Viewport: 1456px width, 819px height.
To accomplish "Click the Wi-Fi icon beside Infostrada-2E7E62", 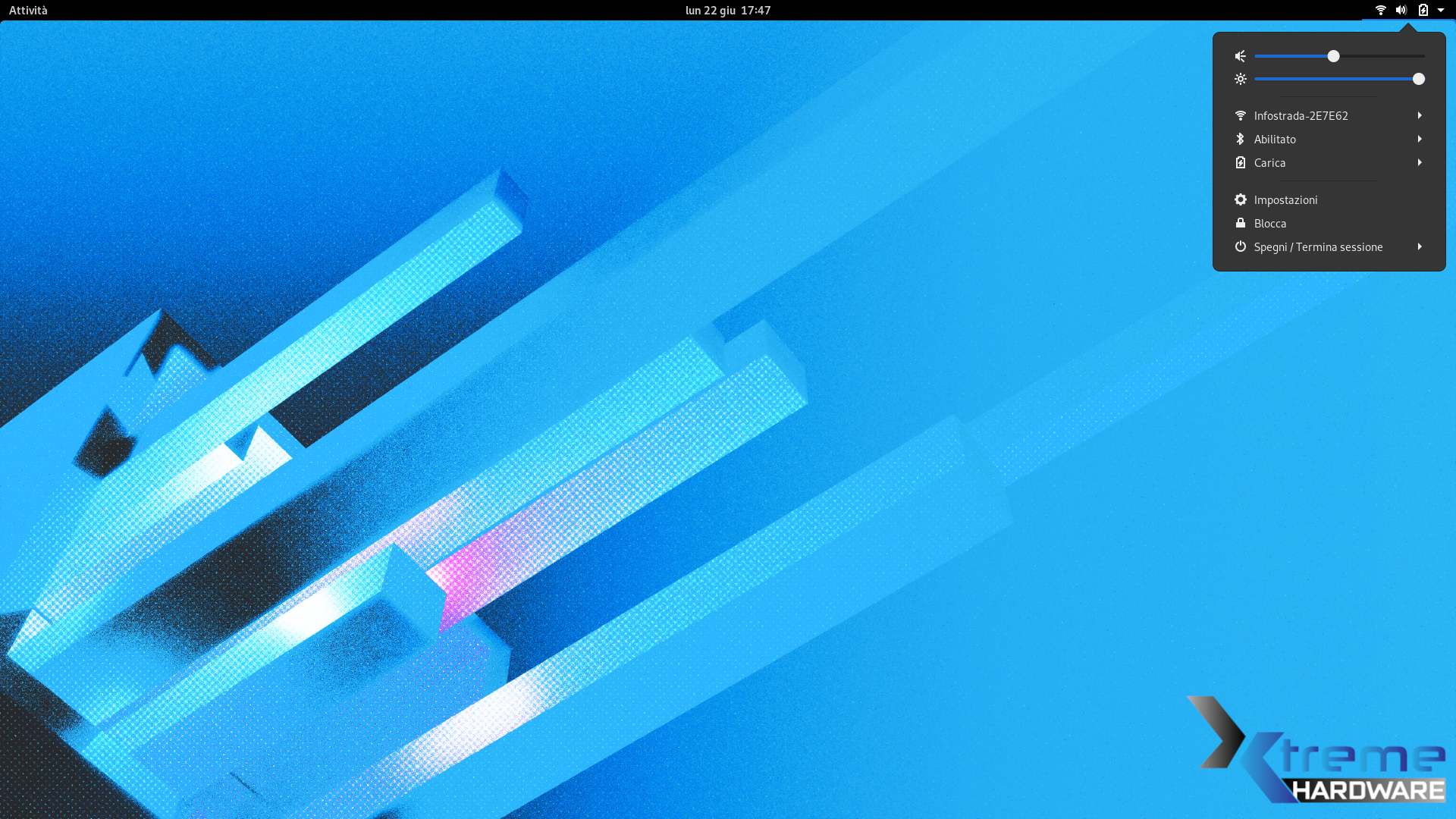I will [x=1241, y=115].
